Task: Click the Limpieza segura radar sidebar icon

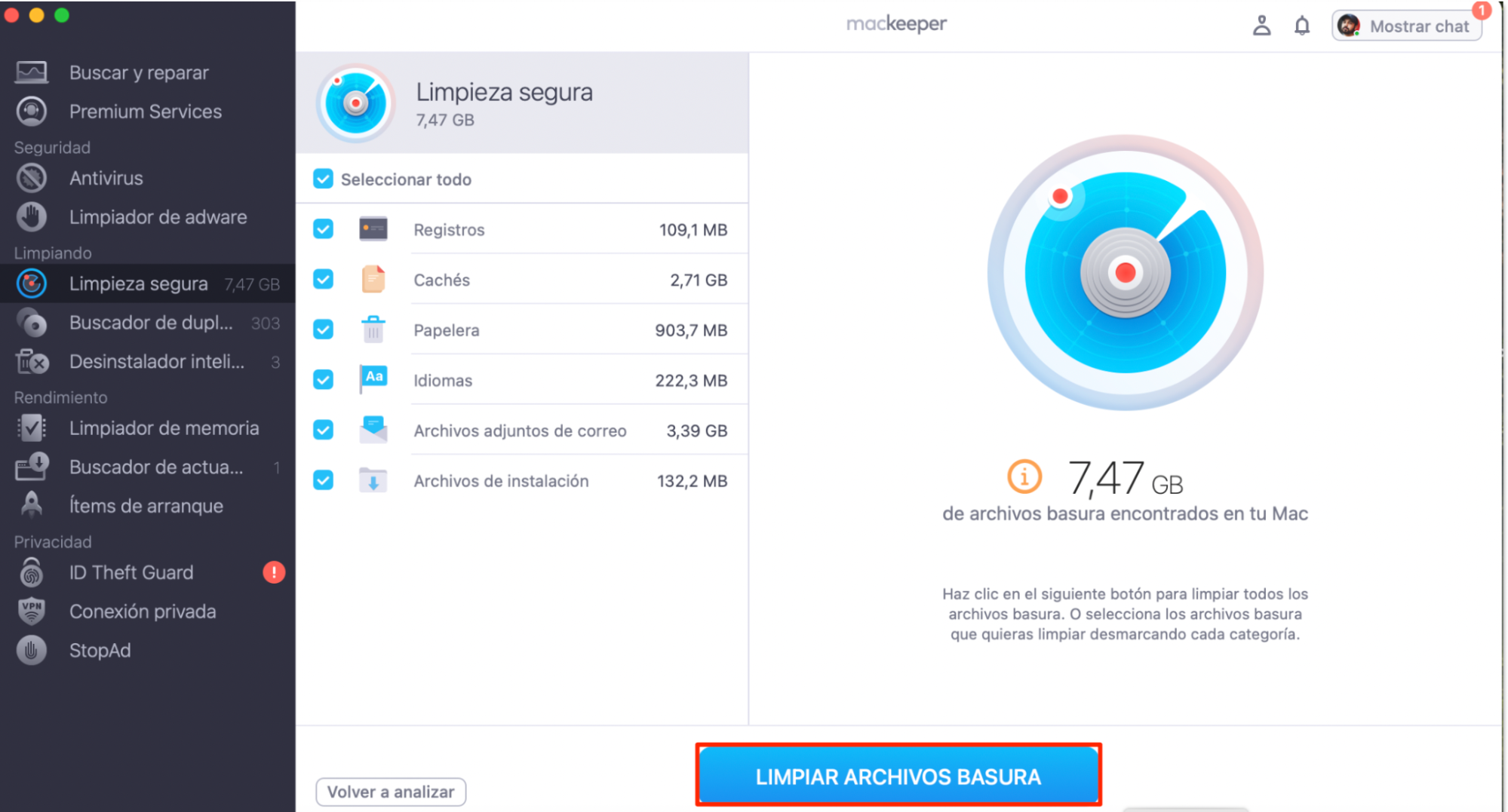Action: [x=32, y=283]
